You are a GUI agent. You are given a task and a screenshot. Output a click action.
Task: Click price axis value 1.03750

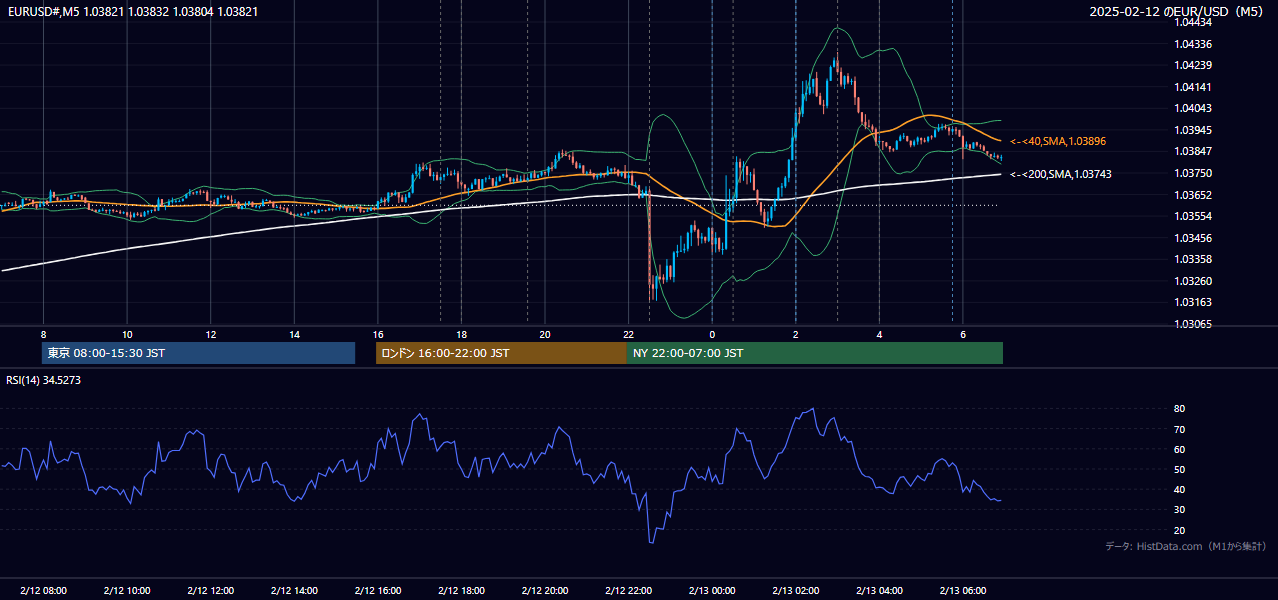click(1193, 173)
